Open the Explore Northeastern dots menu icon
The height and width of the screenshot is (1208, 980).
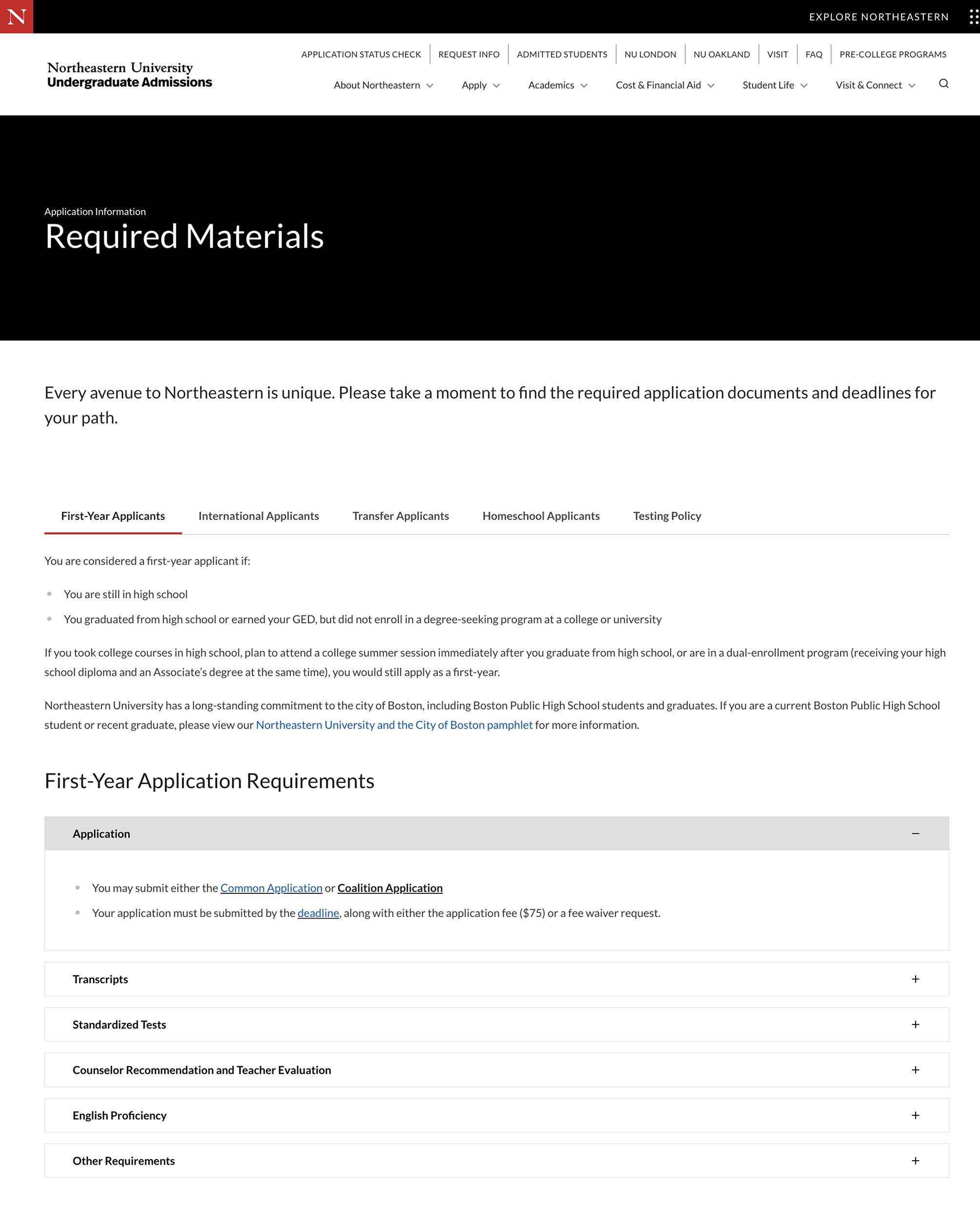973,17
